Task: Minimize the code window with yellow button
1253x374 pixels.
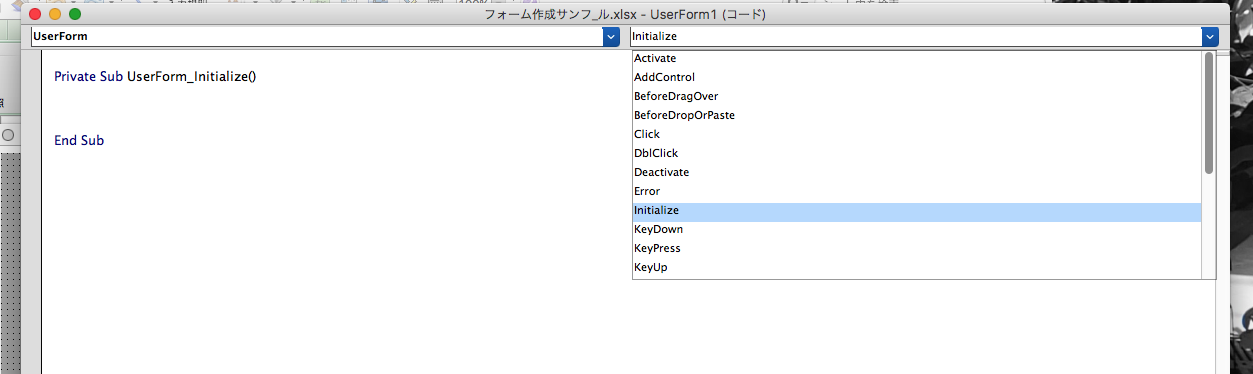Action: tap(55, 14)
